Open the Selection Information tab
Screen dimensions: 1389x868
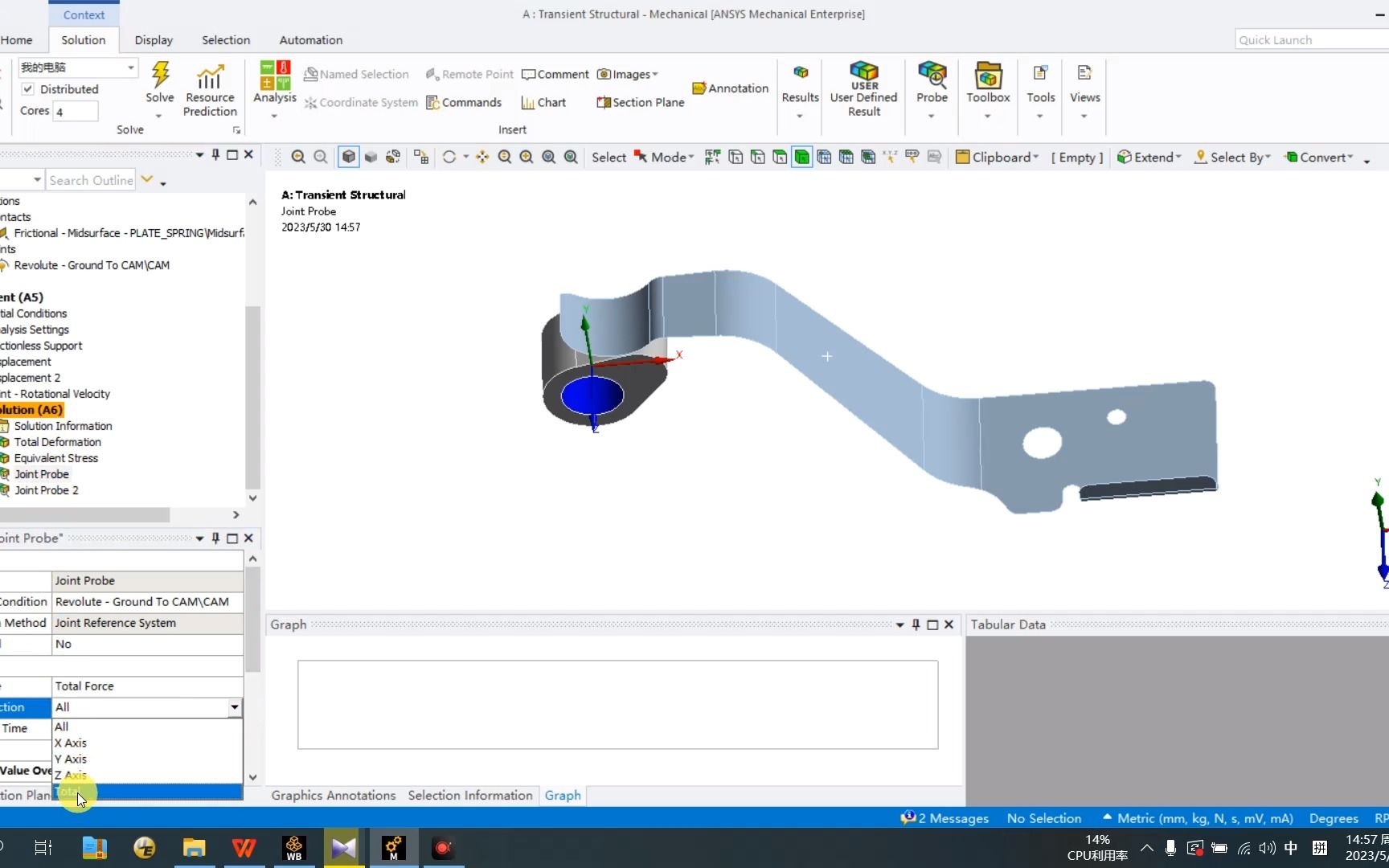pos(470,795)
